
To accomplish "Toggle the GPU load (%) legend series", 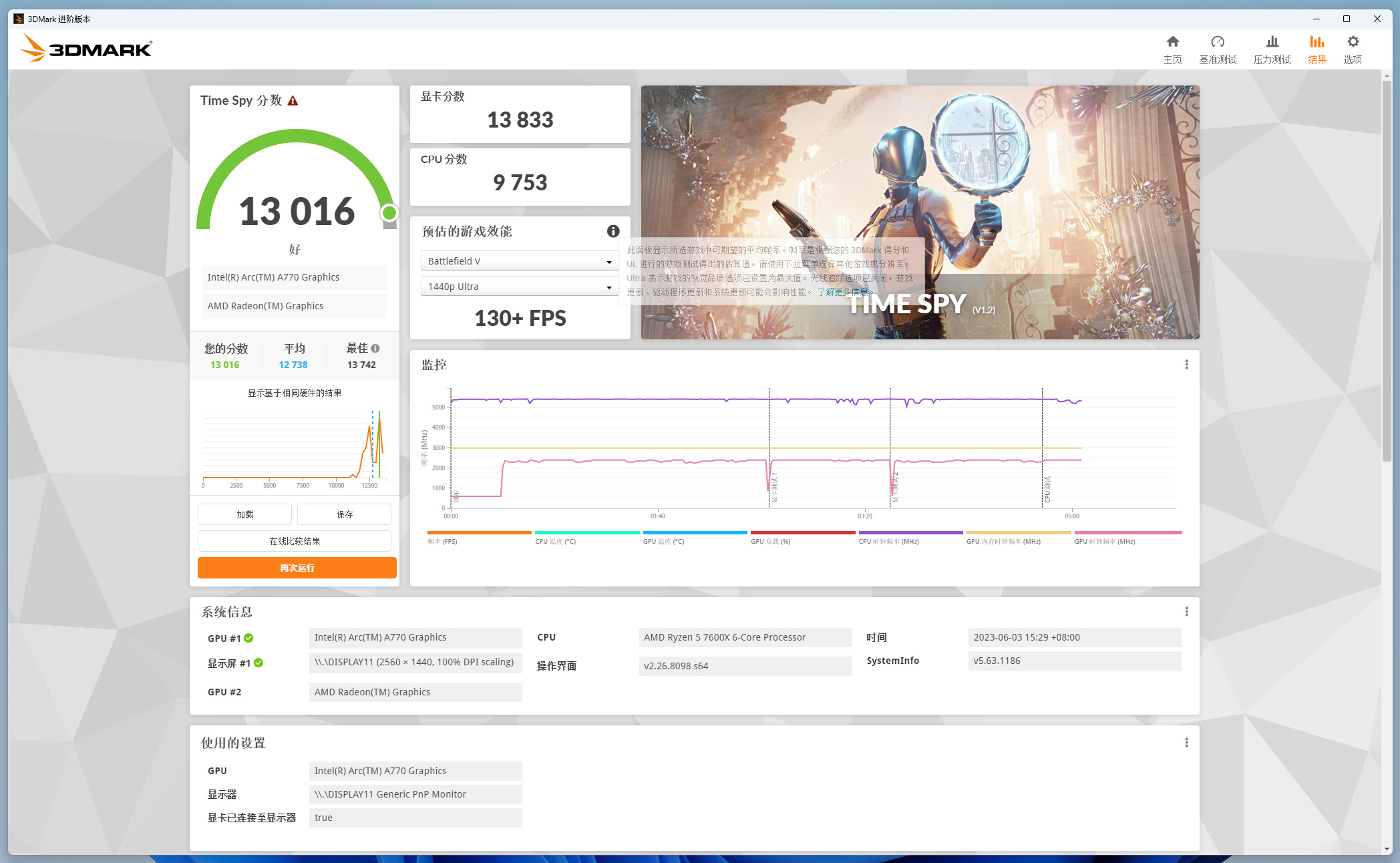I will [x=770, y=542].
